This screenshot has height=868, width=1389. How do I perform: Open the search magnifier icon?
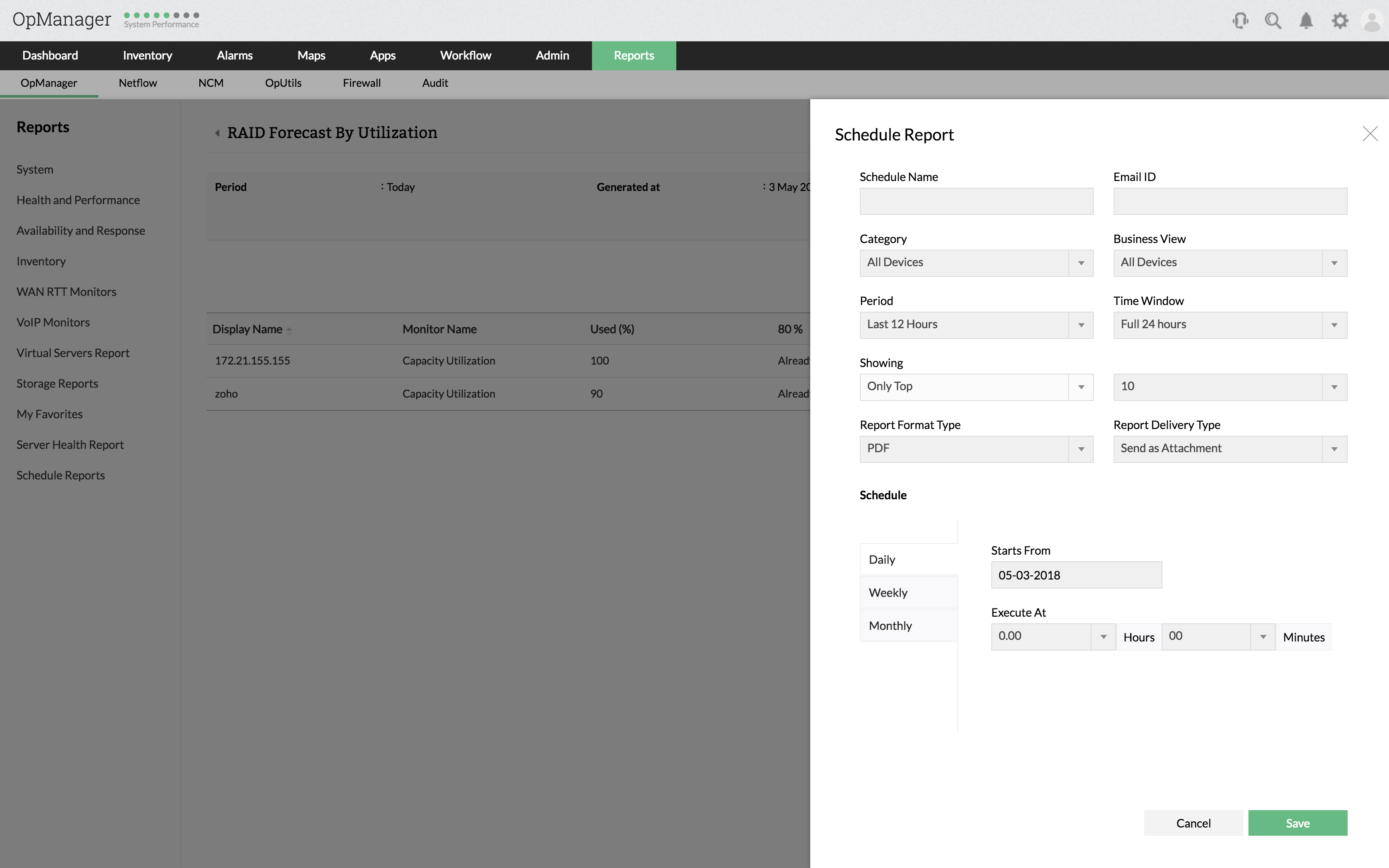pyautogui.click(x=1272, y=21)
